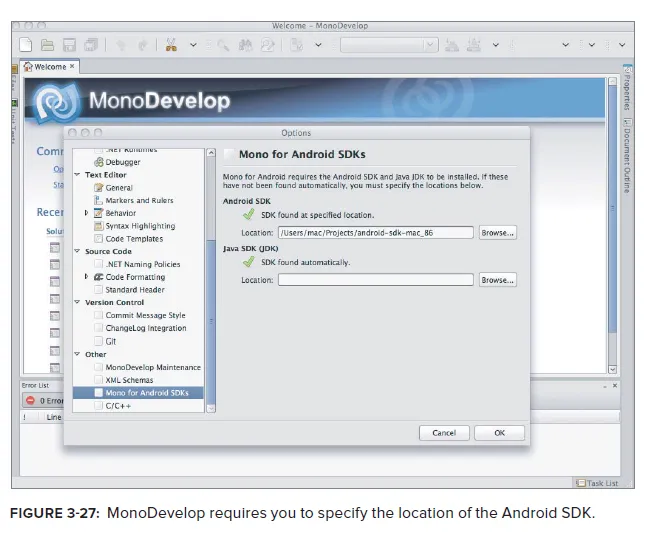664x538 pixels.
Task: Minimize the Error List pad
Action: point(605,386)
